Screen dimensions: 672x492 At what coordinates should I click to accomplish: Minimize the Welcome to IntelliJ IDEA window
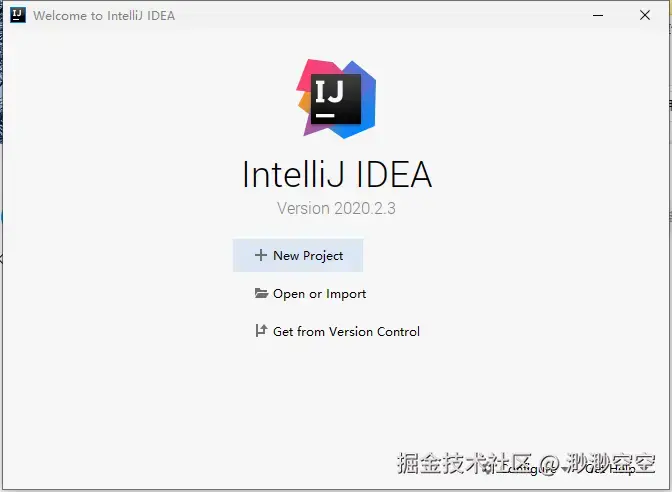pyautogui.click(x=598, y=15)
